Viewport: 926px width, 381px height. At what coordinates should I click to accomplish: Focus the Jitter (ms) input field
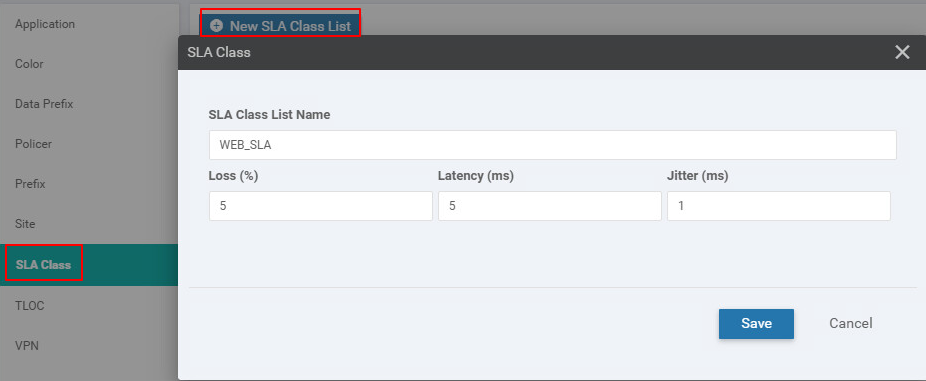tap(779, 206)
